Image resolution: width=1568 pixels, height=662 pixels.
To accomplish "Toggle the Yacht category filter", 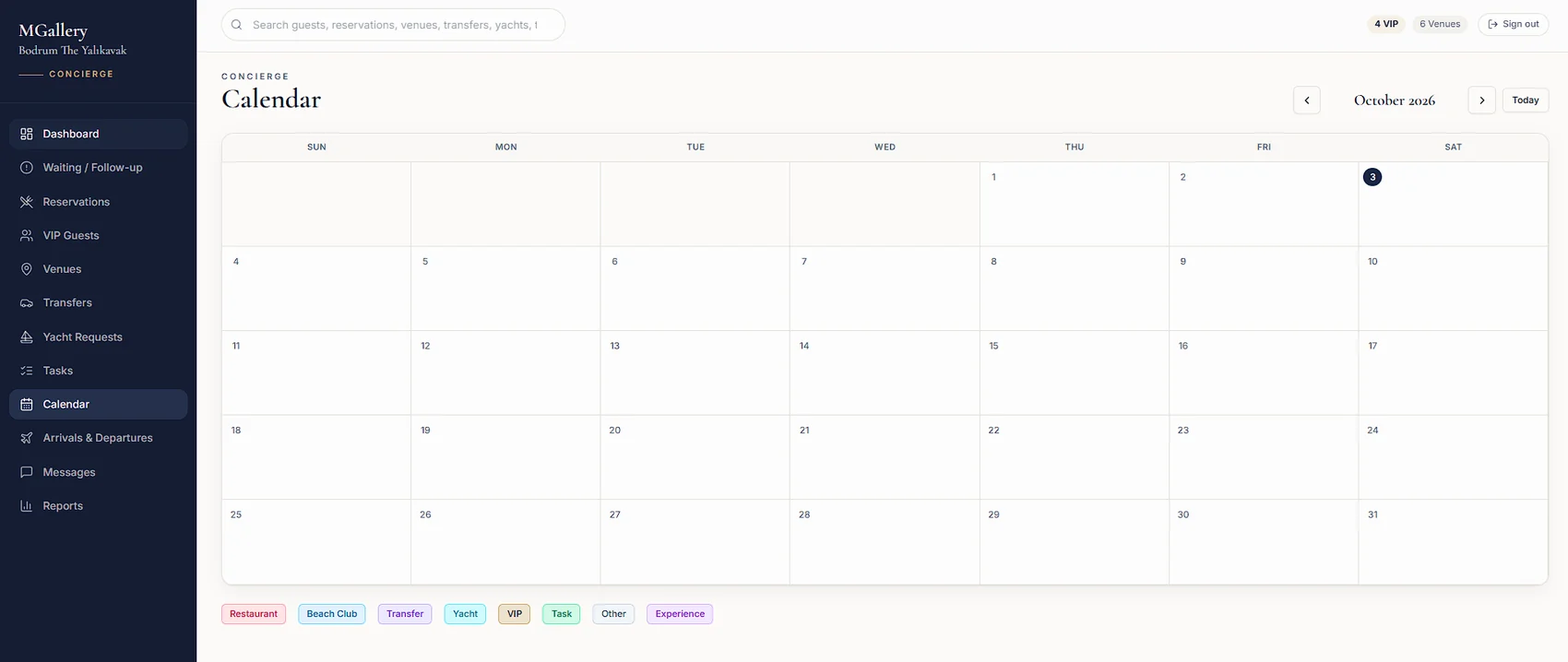I will (466, 614).
